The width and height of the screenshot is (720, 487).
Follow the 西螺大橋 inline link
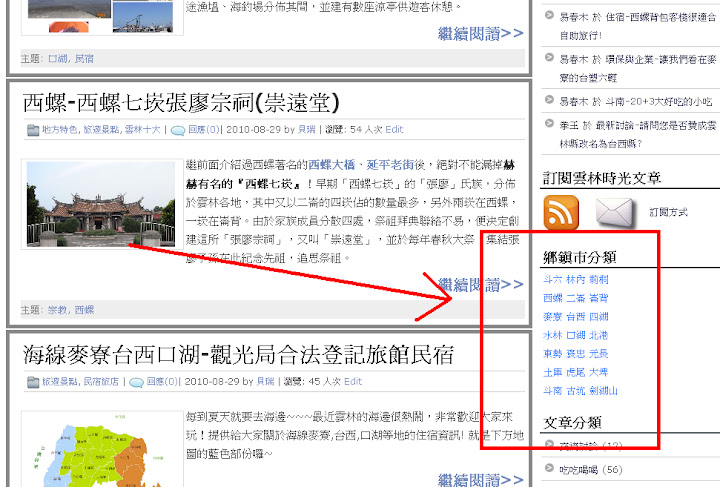(x=332, y=164)
